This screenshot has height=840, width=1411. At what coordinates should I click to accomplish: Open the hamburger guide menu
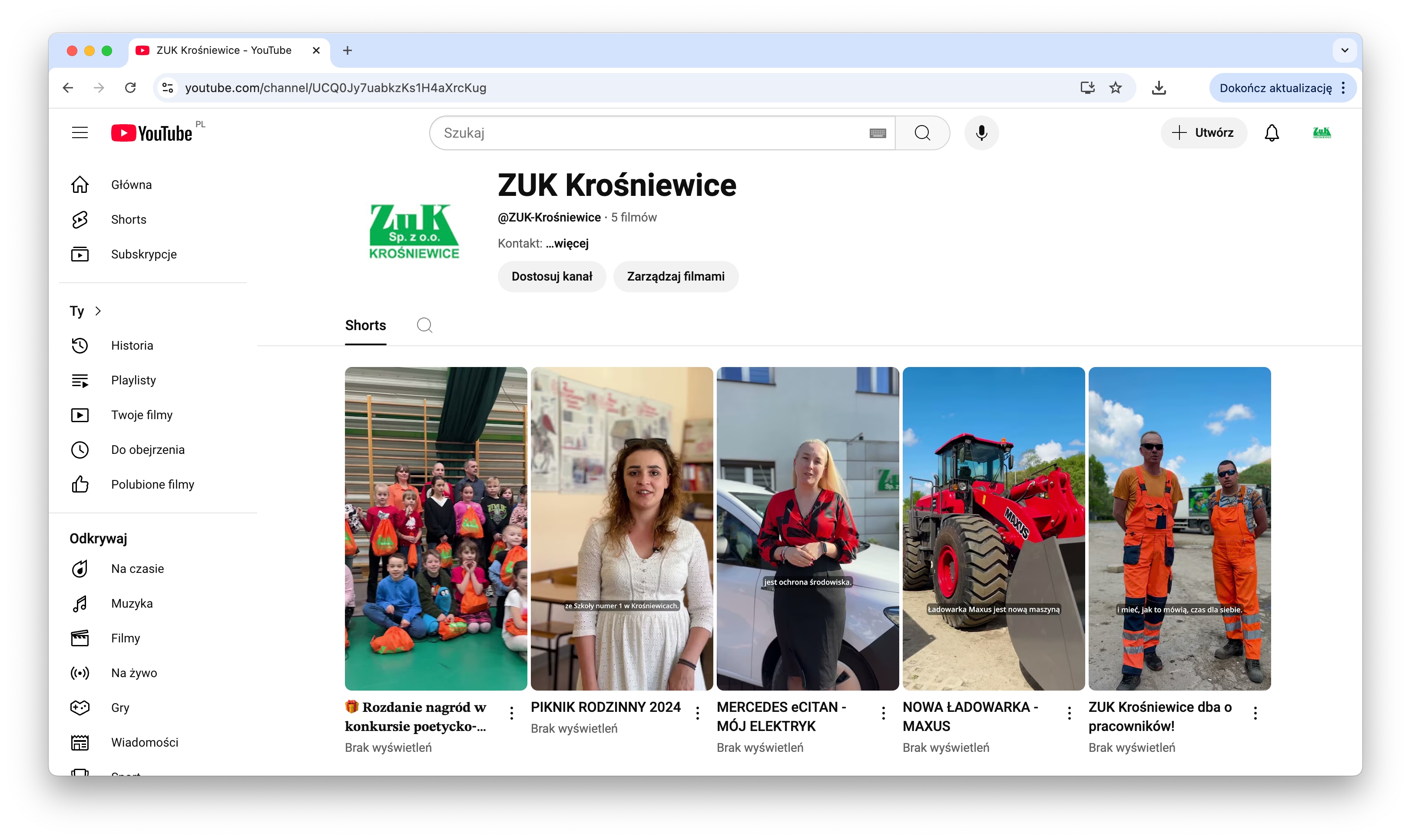point(80,133)
